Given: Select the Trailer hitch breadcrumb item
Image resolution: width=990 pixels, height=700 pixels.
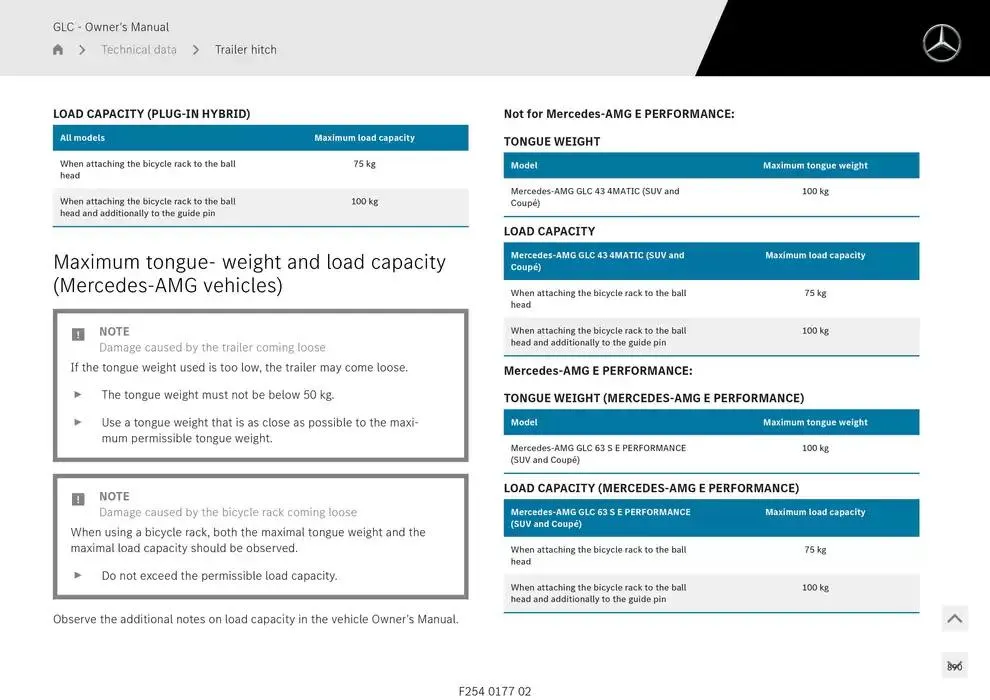Looking at the screenshot, I should [246, 50].
